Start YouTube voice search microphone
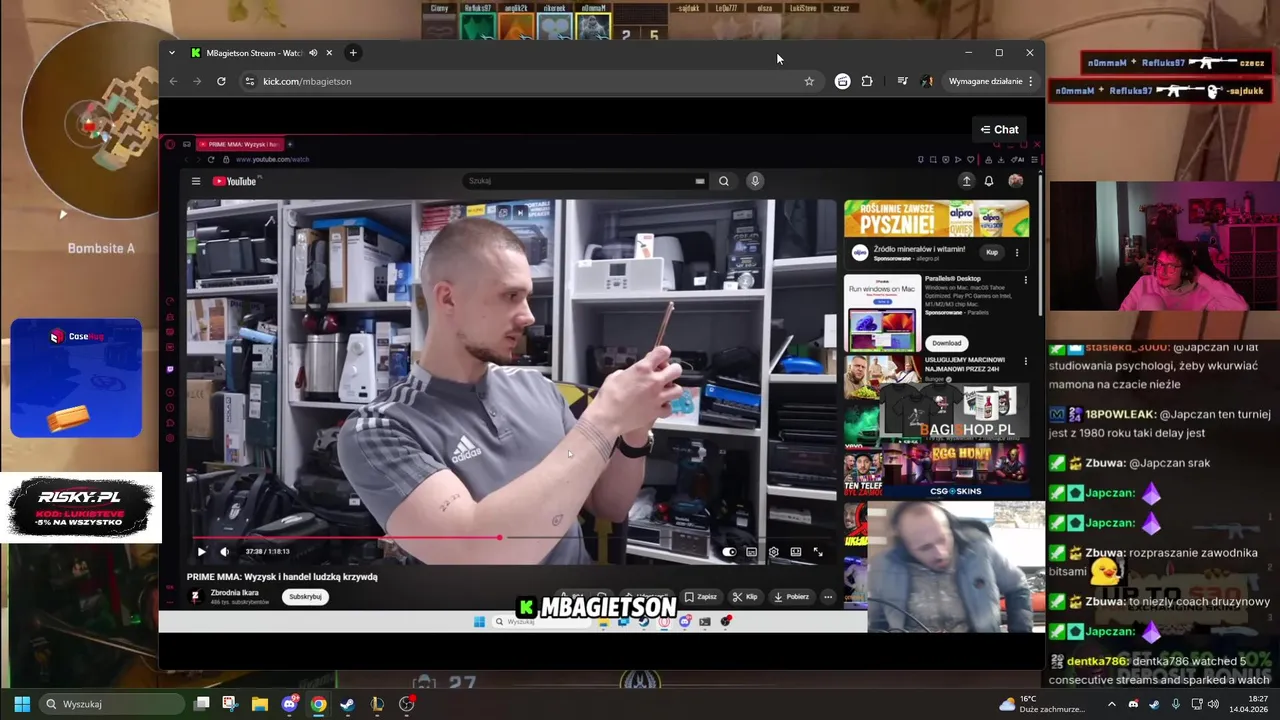This screenshot has height=720, width=1280. click(755, 181)
